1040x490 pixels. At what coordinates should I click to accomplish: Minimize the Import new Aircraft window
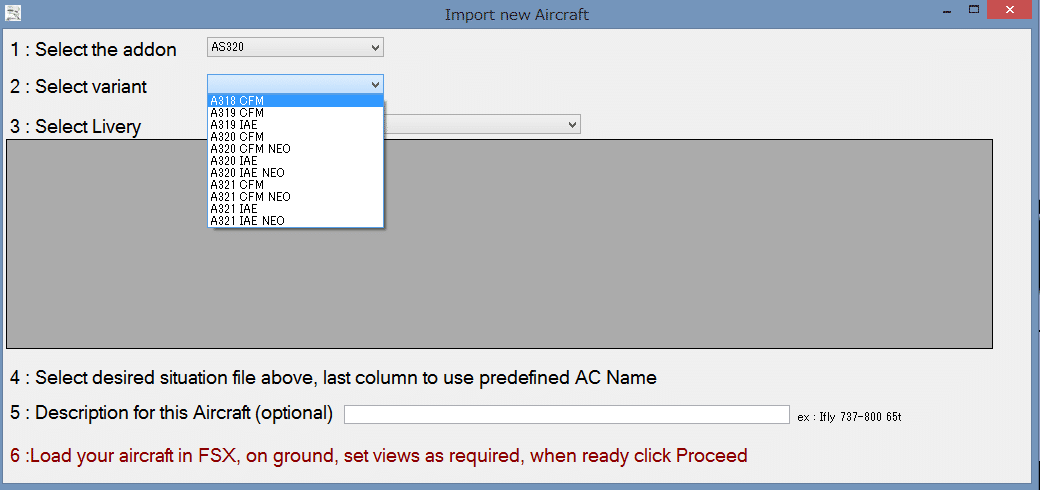point(945,10)
